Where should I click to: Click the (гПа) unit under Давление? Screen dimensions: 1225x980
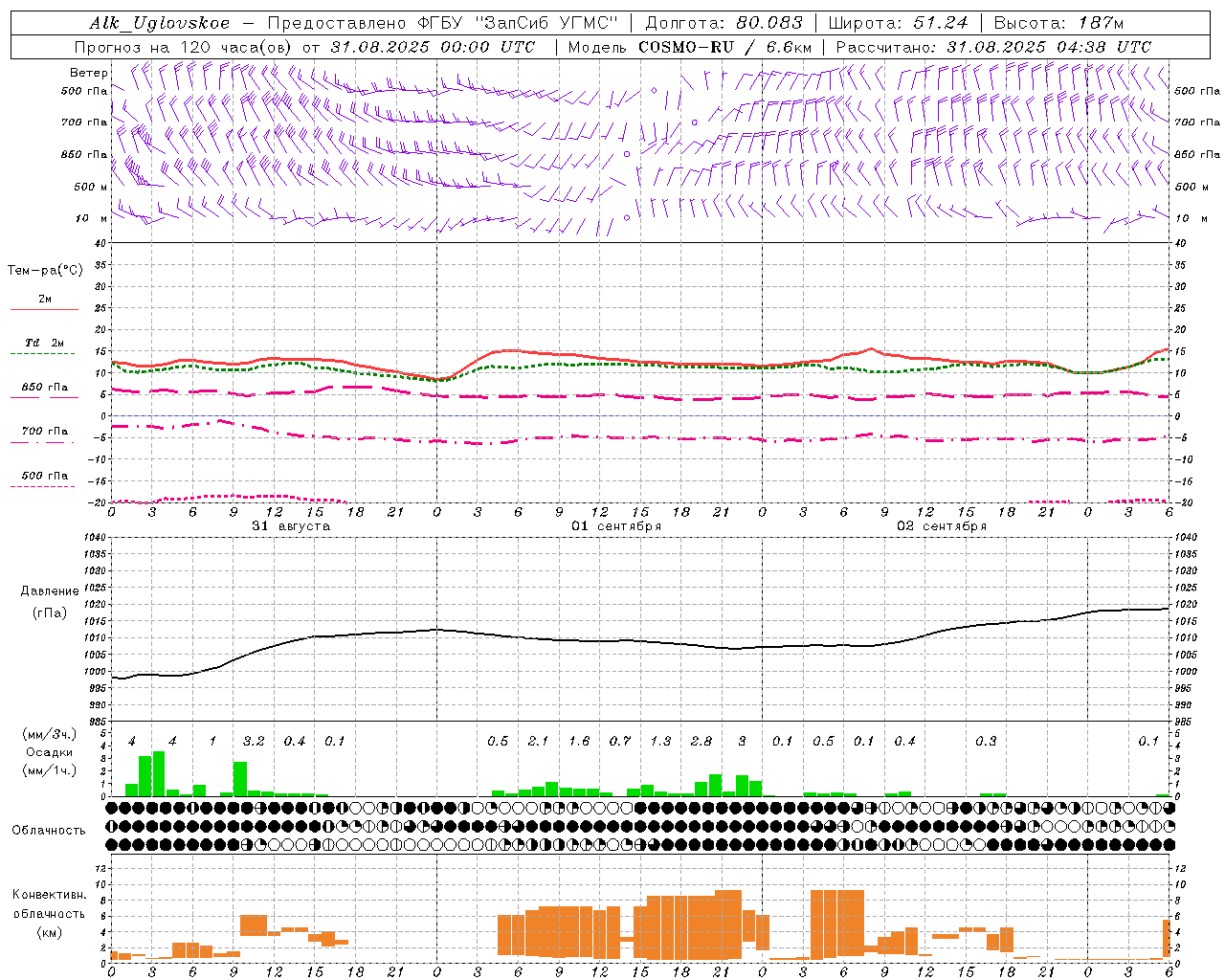[50, 612]
